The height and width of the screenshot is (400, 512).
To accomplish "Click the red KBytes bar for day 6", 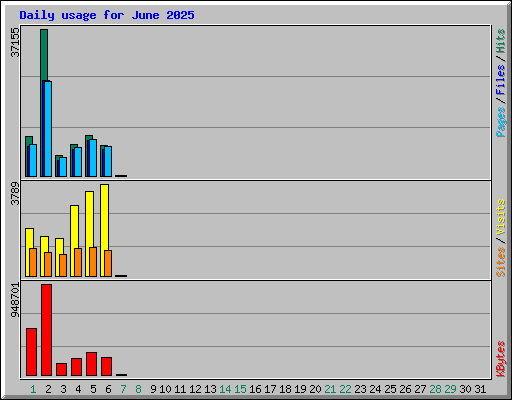I will coord(106,367).
